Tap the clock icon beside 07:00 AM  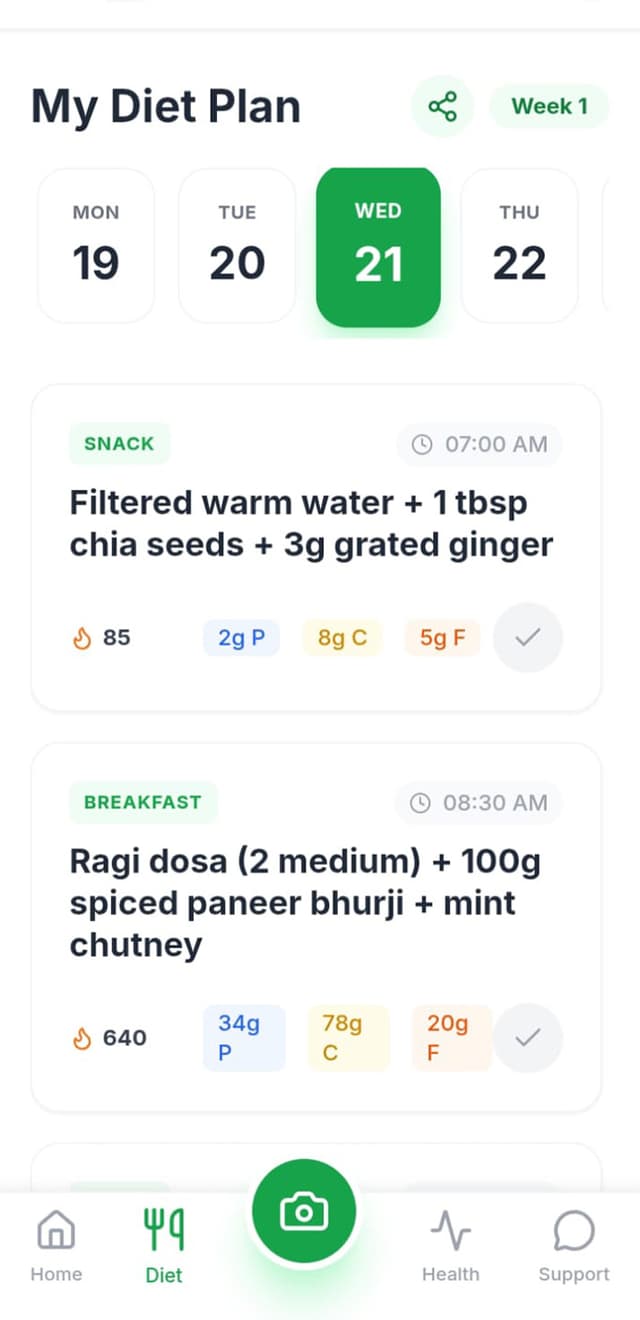[422, 444]
